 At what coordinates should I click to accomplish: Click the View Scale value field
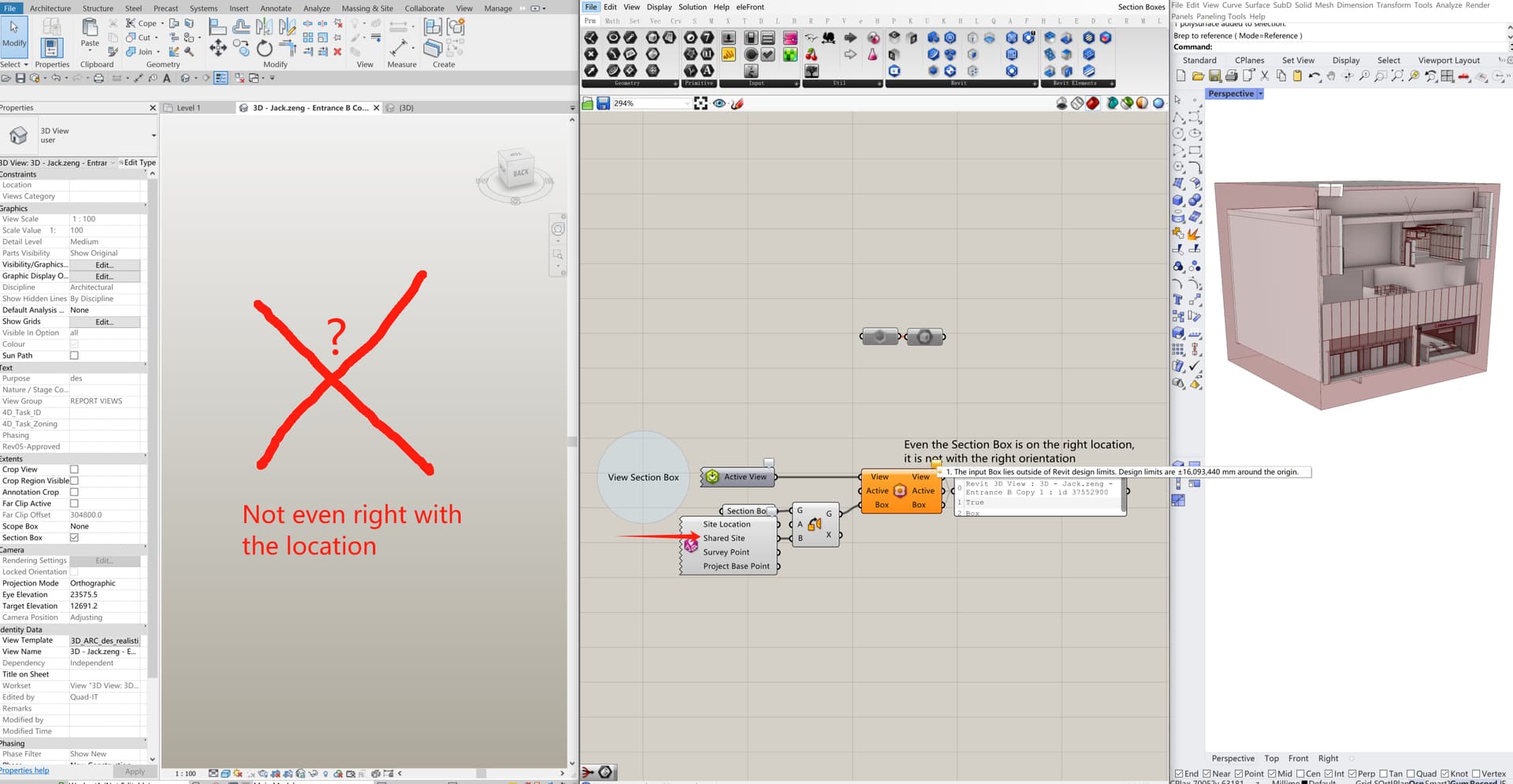coord(105,219)
